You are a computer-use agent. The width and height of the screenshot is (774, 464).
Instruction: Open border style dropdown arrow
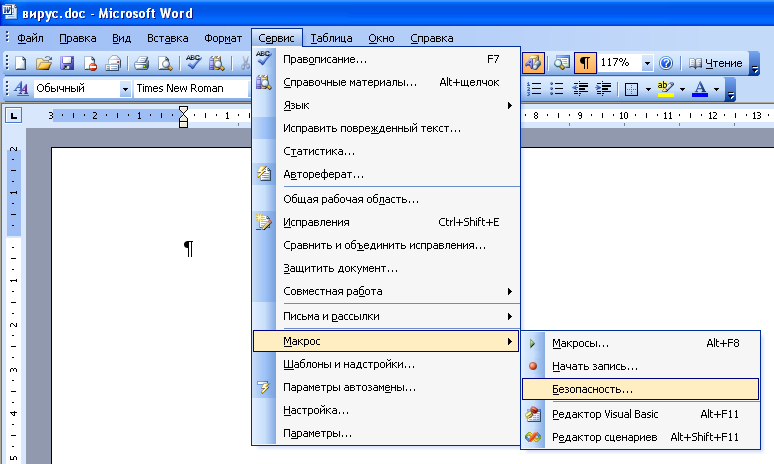click(648, 89)
